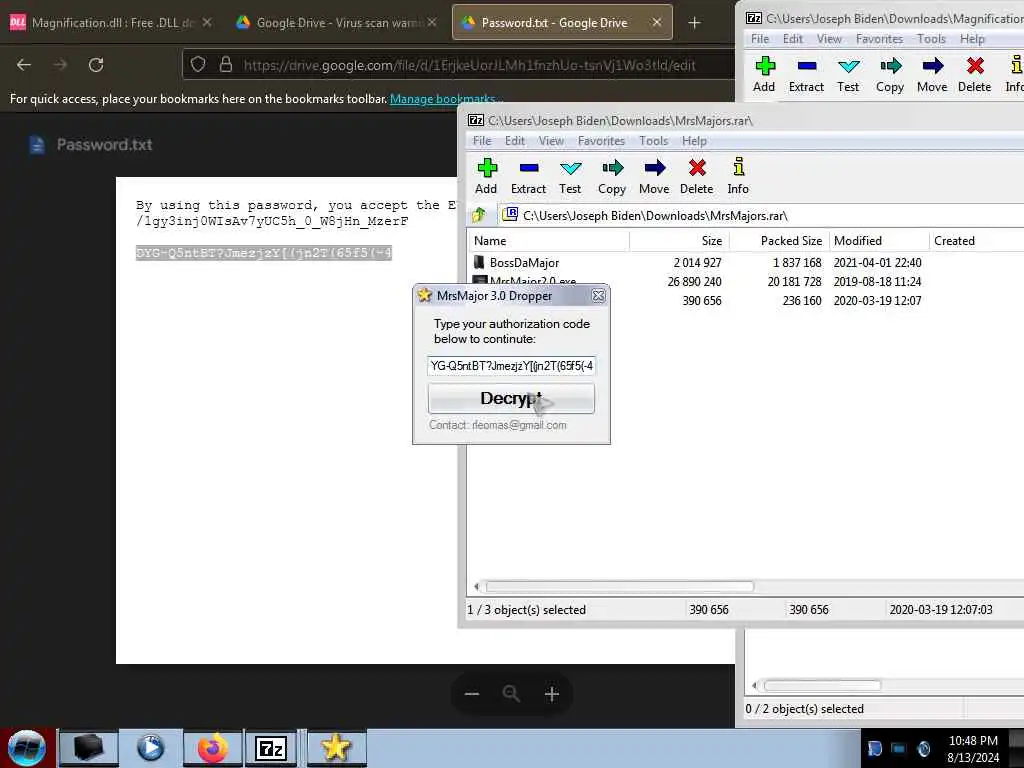Click the MrsMajors.rar horizontal scrollbar
1024x768 pixels.
(618, 586)
